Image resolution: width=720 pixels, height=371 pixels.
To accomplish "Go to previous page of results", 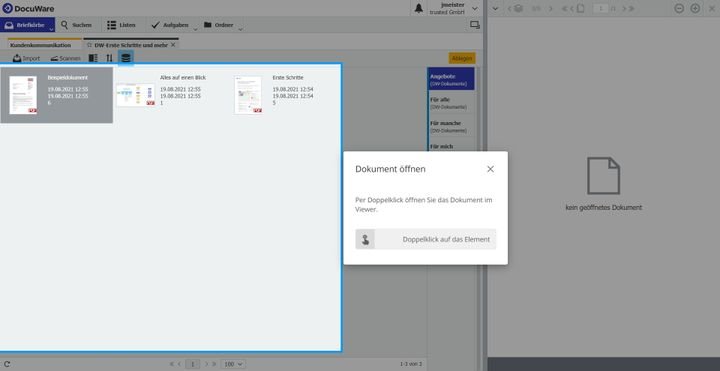I will coord(180,364).
